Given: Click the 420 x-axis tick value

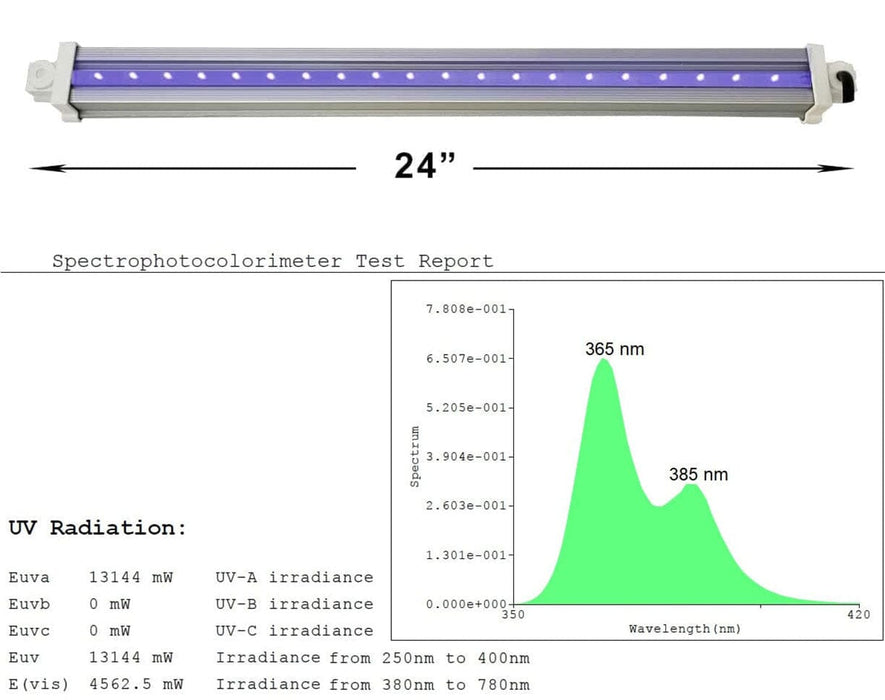Looking at the screenshot, I should (x=857, y=615).
